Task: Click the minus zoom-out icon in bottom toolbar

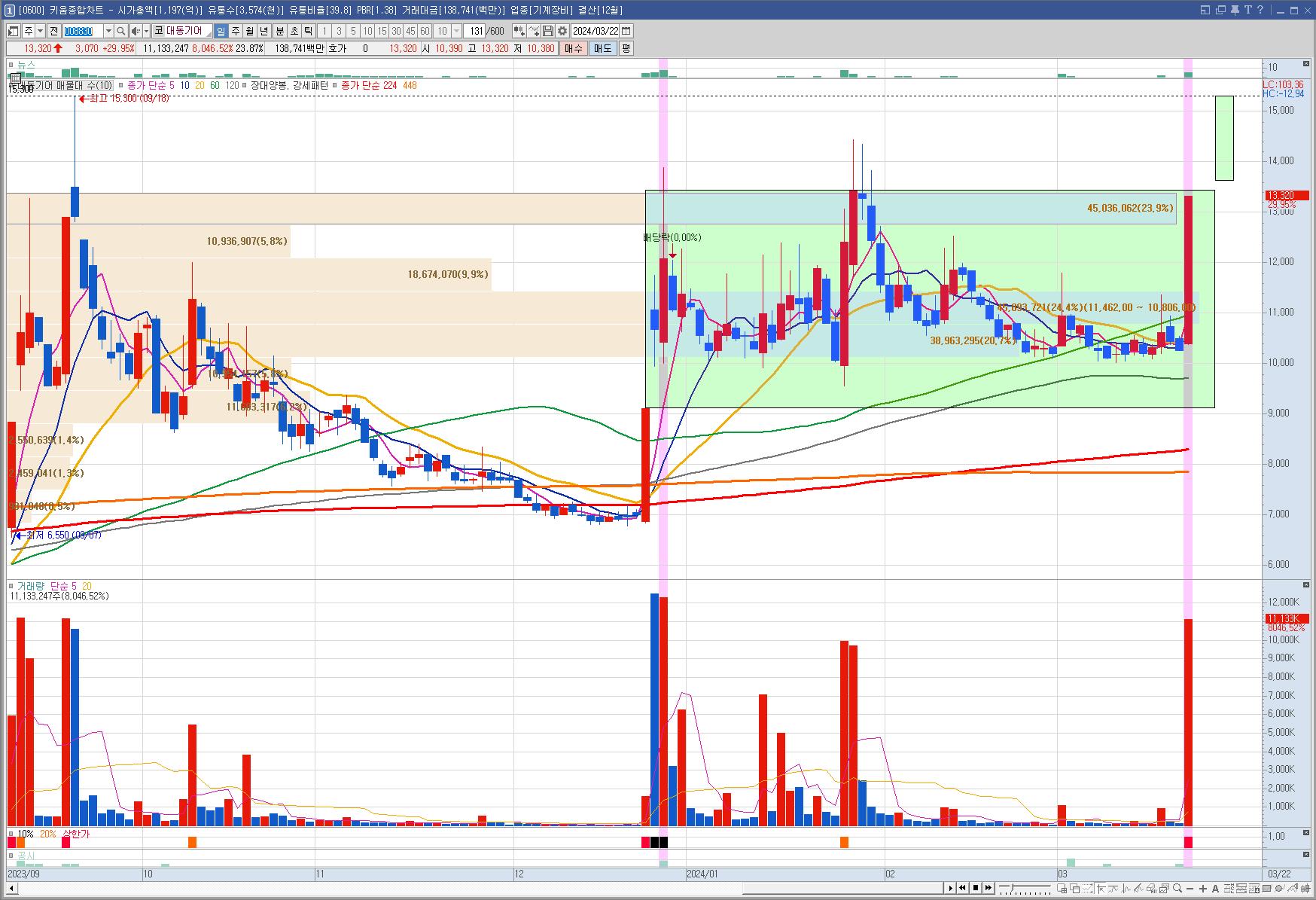Action: tap(1190, 889)
